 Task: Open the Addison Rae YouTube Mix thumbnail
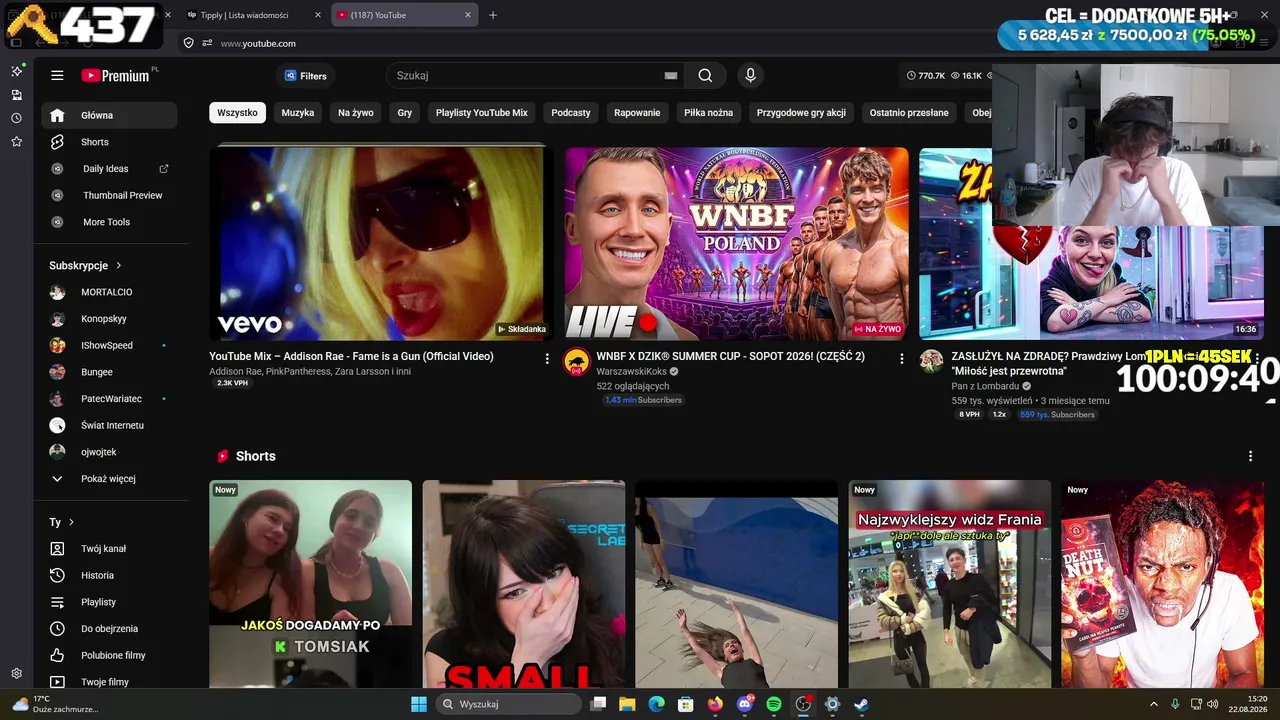click(x=381, y=243)
